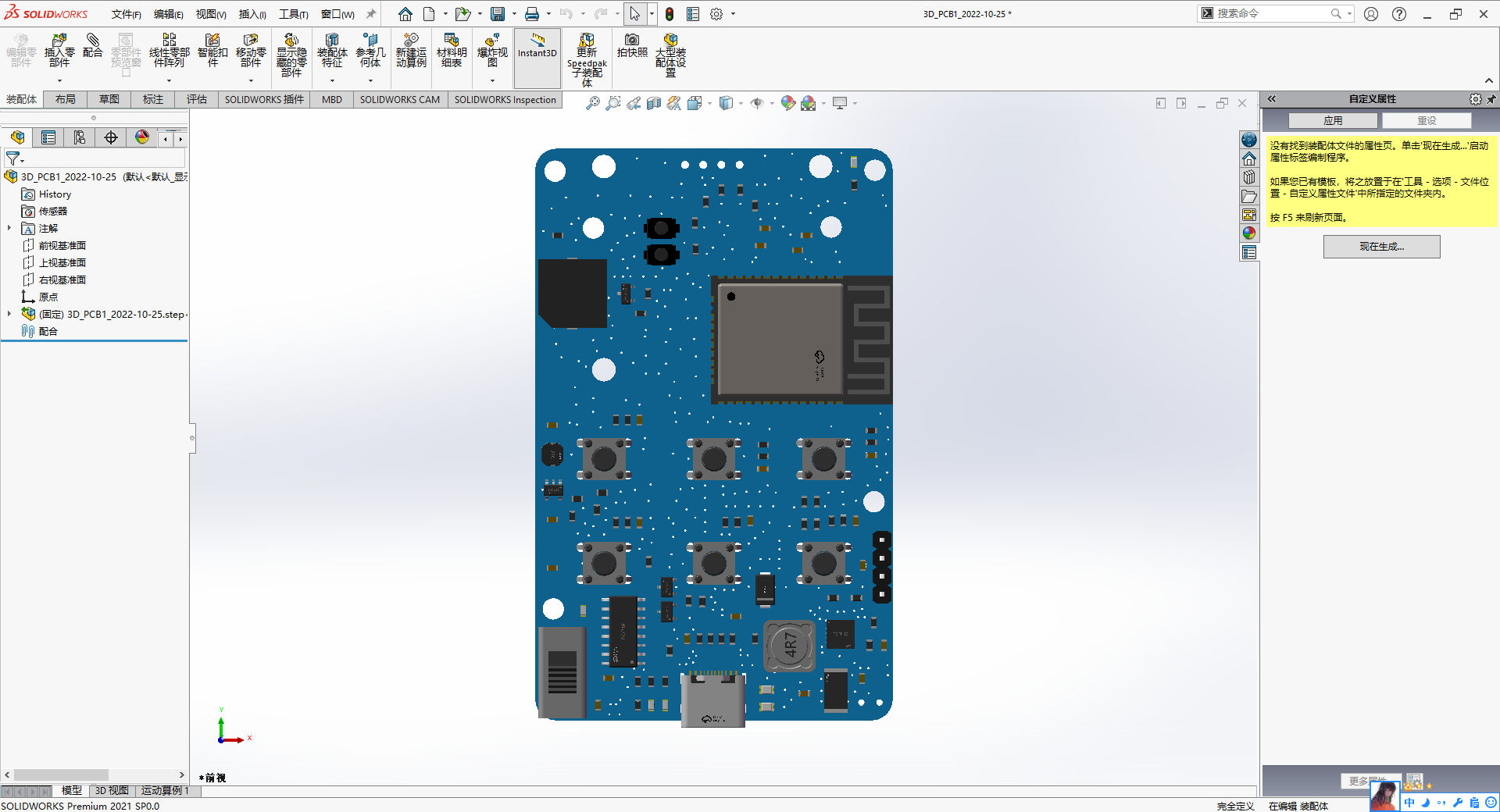
Task: Click the Apply (应用) button
Action: click(x=1333, y=121)
